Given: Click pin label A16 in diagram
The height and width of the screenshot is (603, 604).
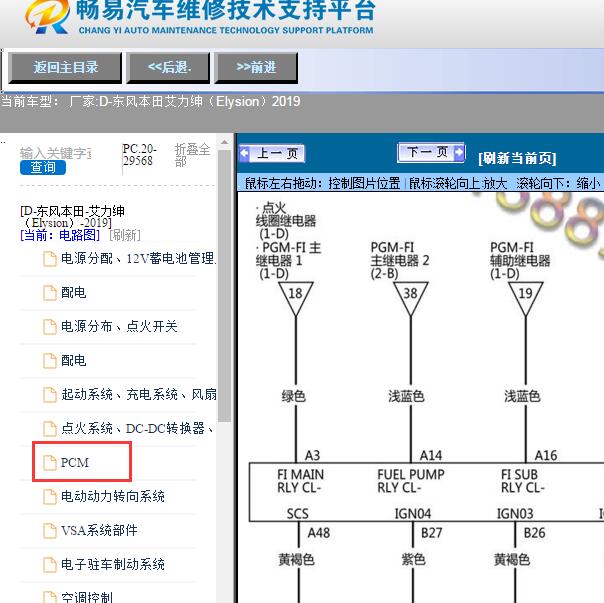Looking at the screenshot, I should [x=546, y=455].
